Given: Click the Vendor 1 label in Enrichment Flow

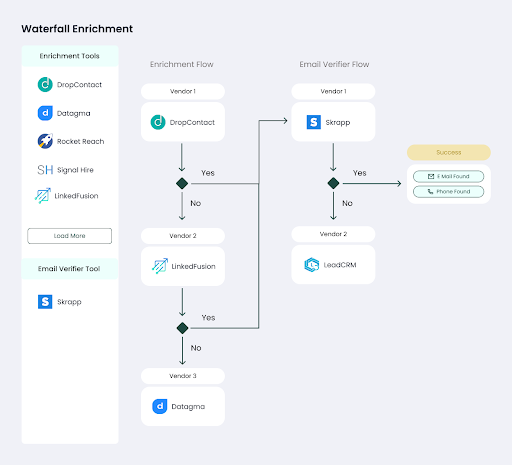Looking at the screenshot, I should tap(183, 91).
